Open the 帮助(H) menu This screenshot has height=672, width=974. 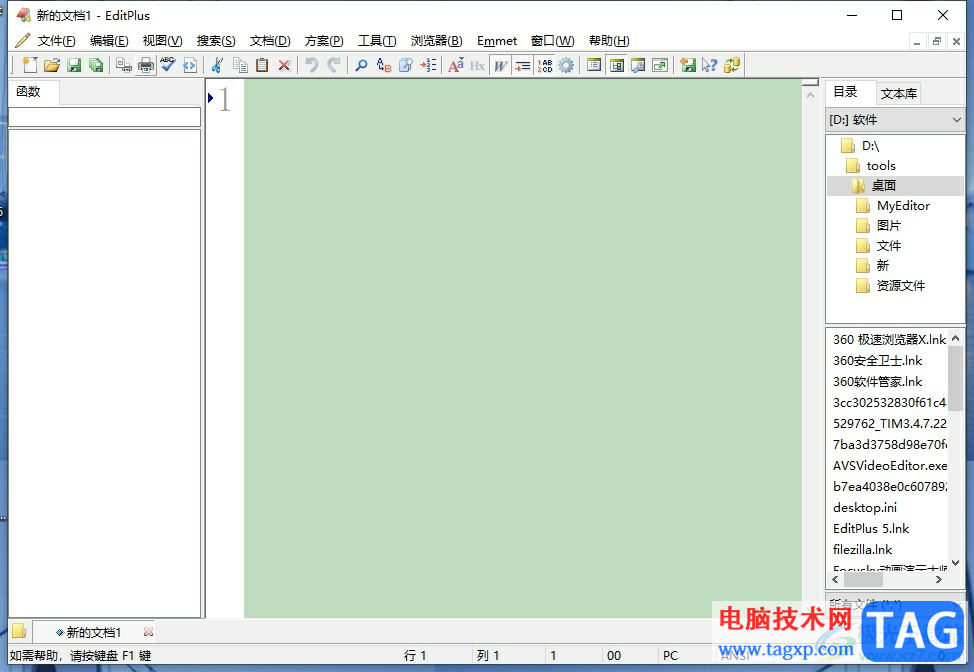pyautogui.click(x=609, y=40)
